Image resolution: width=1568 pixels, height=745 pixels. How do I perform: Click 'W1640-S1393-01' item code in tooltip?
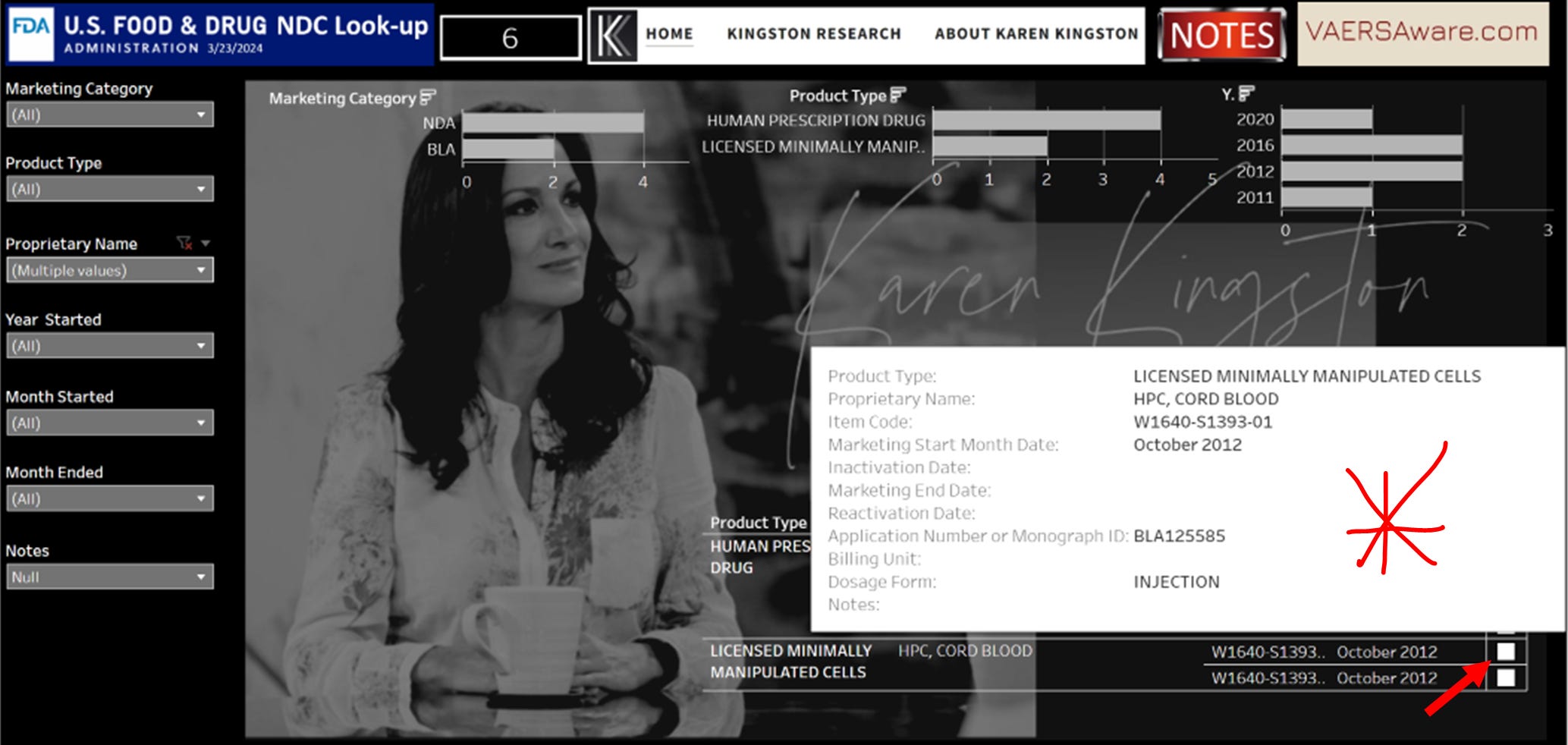tap(1202, 422)
